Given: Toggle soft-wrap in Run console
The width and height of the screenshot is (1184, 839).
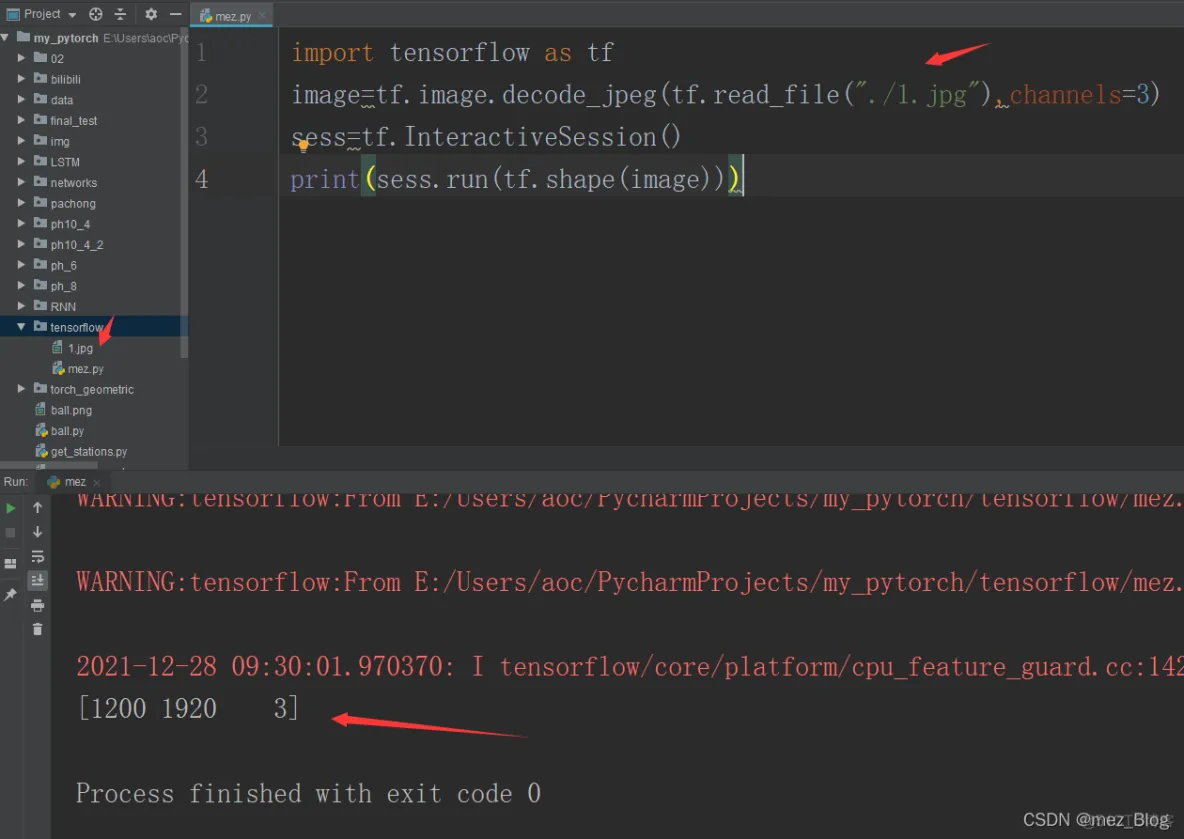Looking at the screenshot, I should click(x=37, y=557).
